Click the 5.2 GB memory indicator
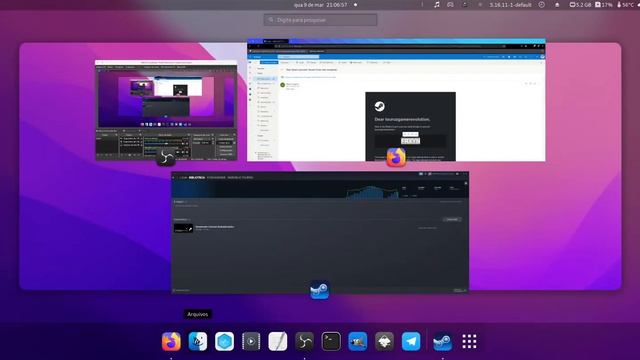Viewport: 640px width, 360px height. click(580, 5)
